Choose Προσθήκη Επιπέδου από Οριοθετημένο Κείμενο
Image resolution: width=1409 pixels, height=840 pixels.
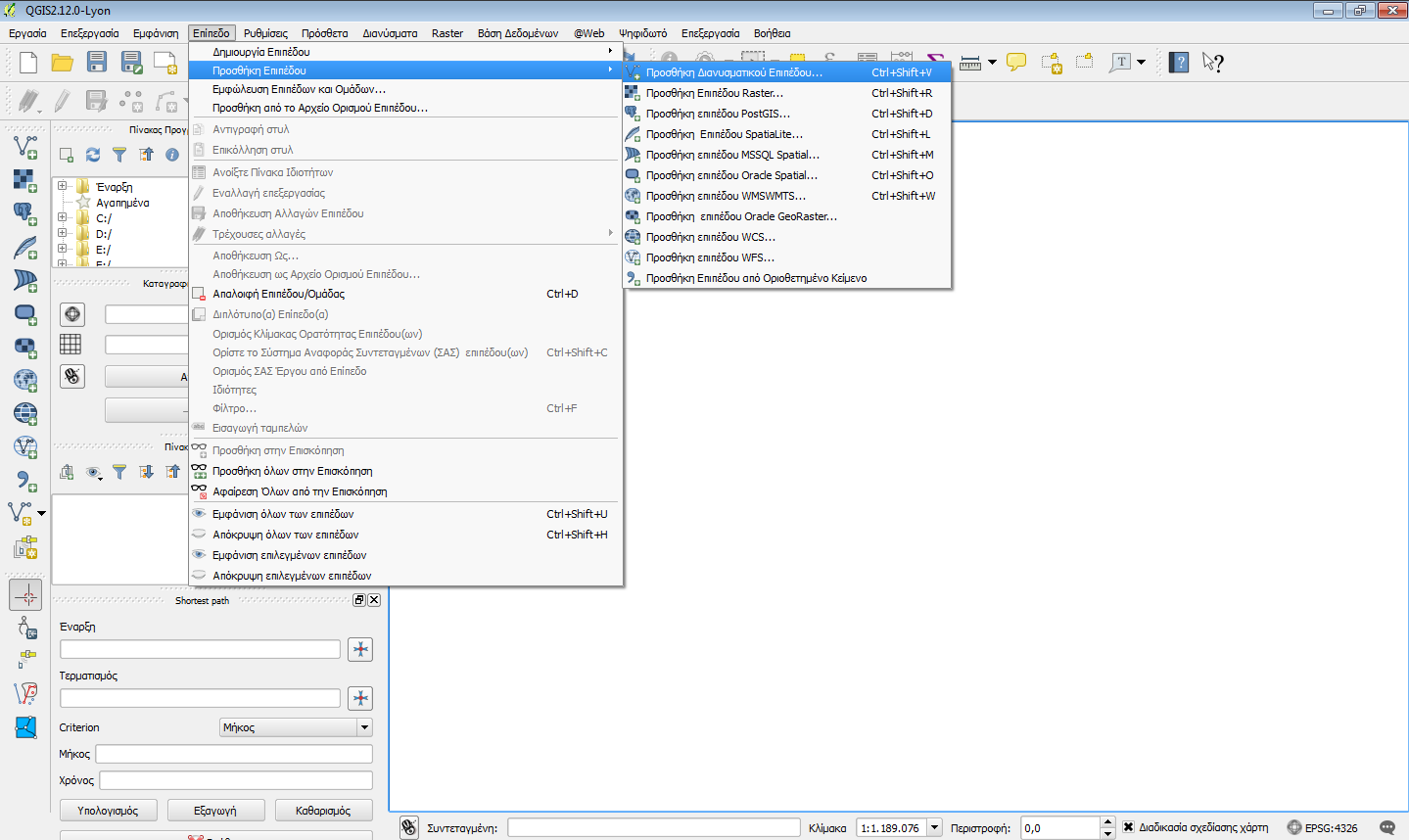(x=787, y=278)
